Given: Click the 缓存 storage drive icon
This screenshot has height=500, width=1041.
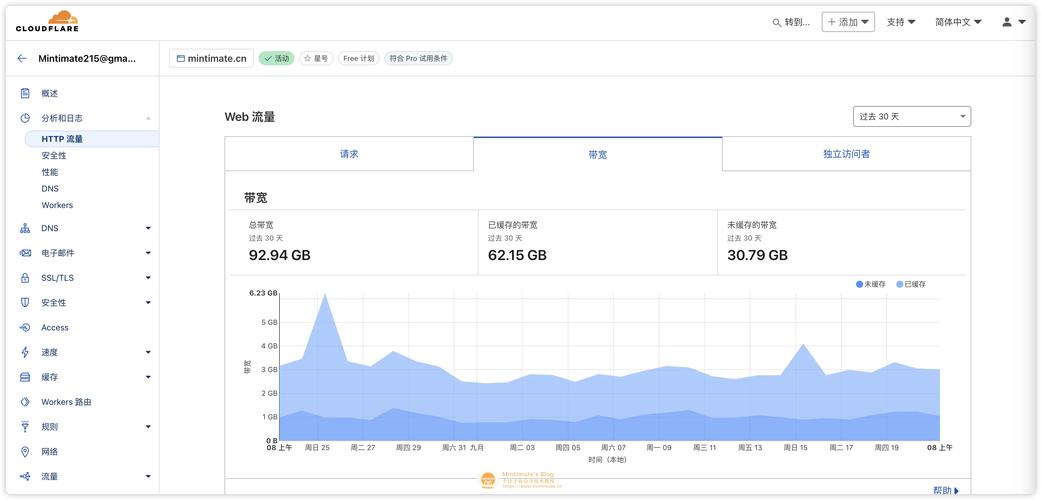Looking at the screenshot, I should pos(25,377).
